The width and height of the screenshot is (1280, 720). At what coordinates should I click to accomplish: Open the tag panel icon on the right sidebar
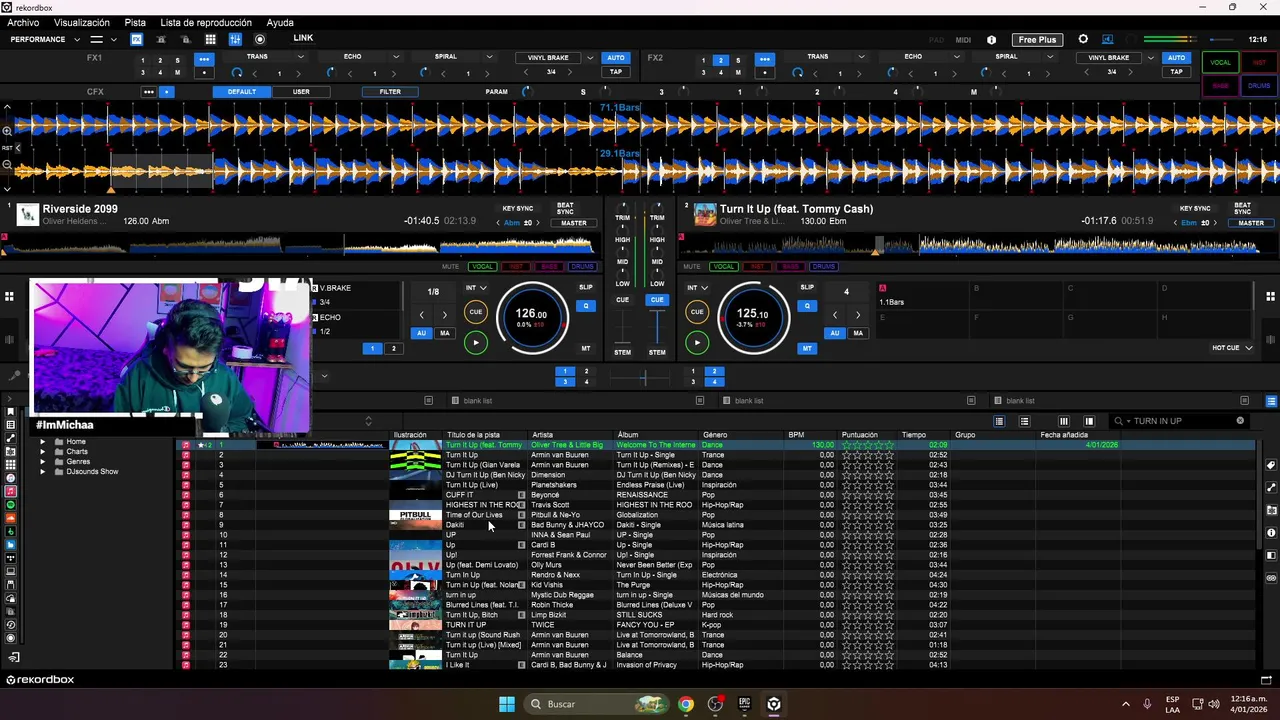(x=1271, y=465)
